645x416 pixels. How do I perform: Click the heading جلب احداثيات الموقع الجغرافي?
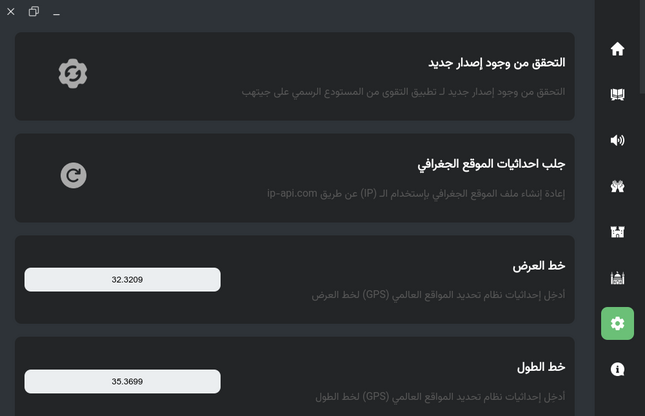tap(491, 164)
